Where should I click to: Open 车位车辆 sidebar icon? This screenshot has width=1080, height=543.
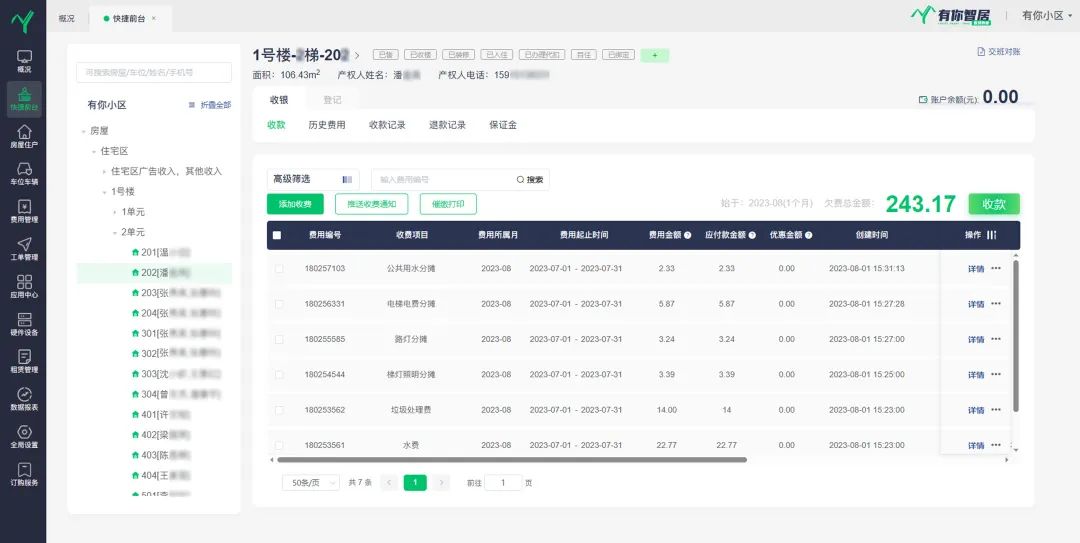point(23,174)
